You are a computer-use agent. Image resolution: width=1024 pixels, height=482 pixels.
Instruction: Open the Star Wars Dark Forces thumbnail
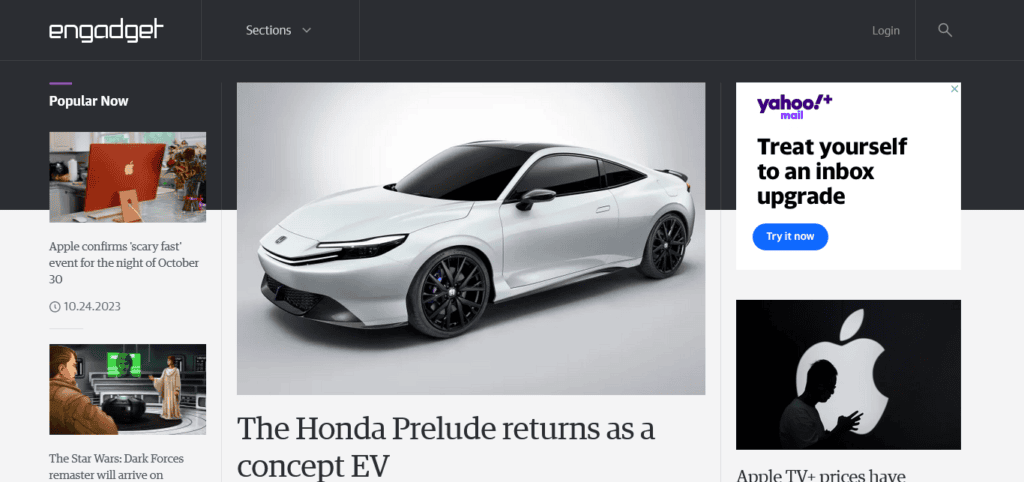(127, 389)
